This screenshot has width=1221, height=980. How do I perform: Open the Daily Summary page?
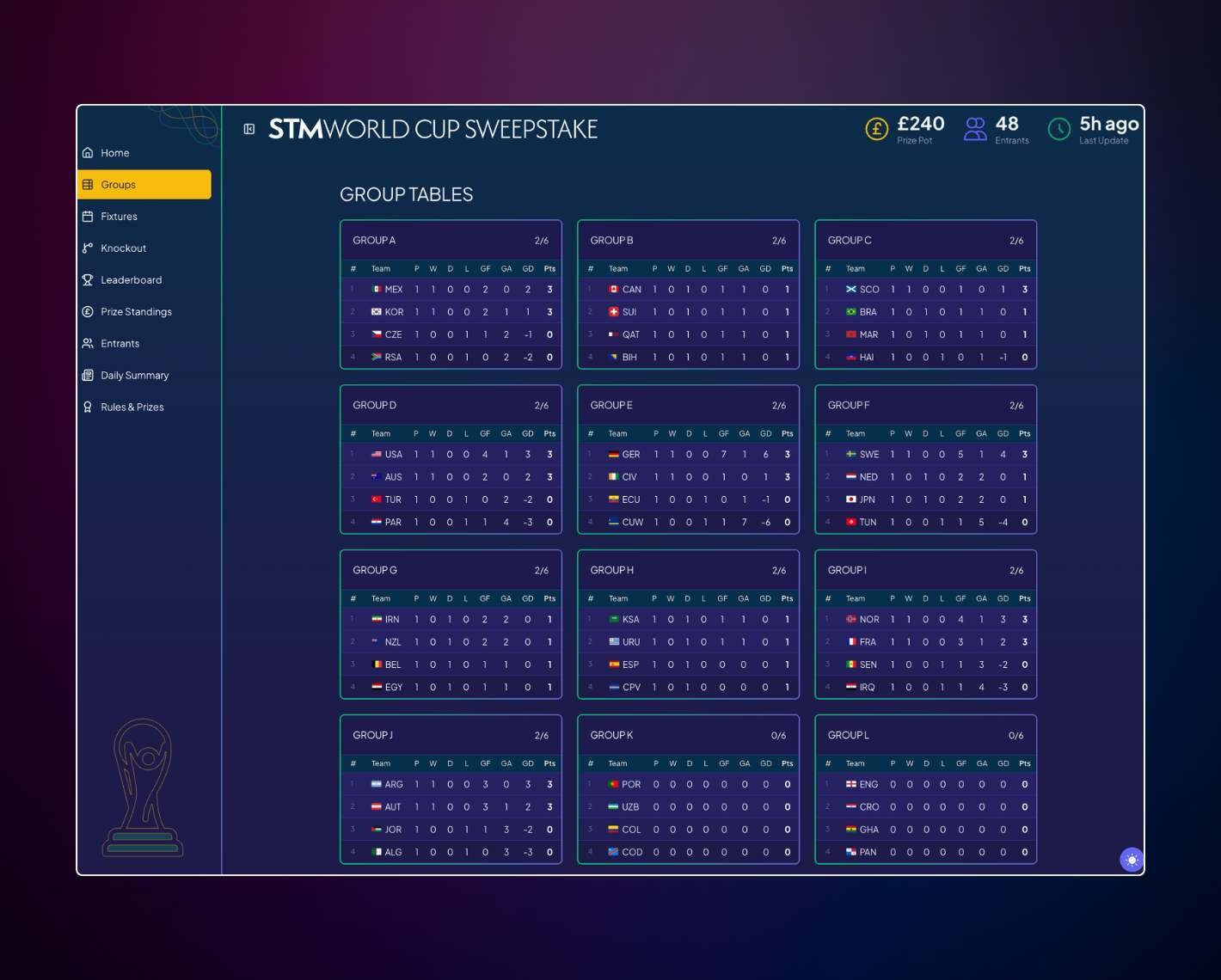coord(144,376)
